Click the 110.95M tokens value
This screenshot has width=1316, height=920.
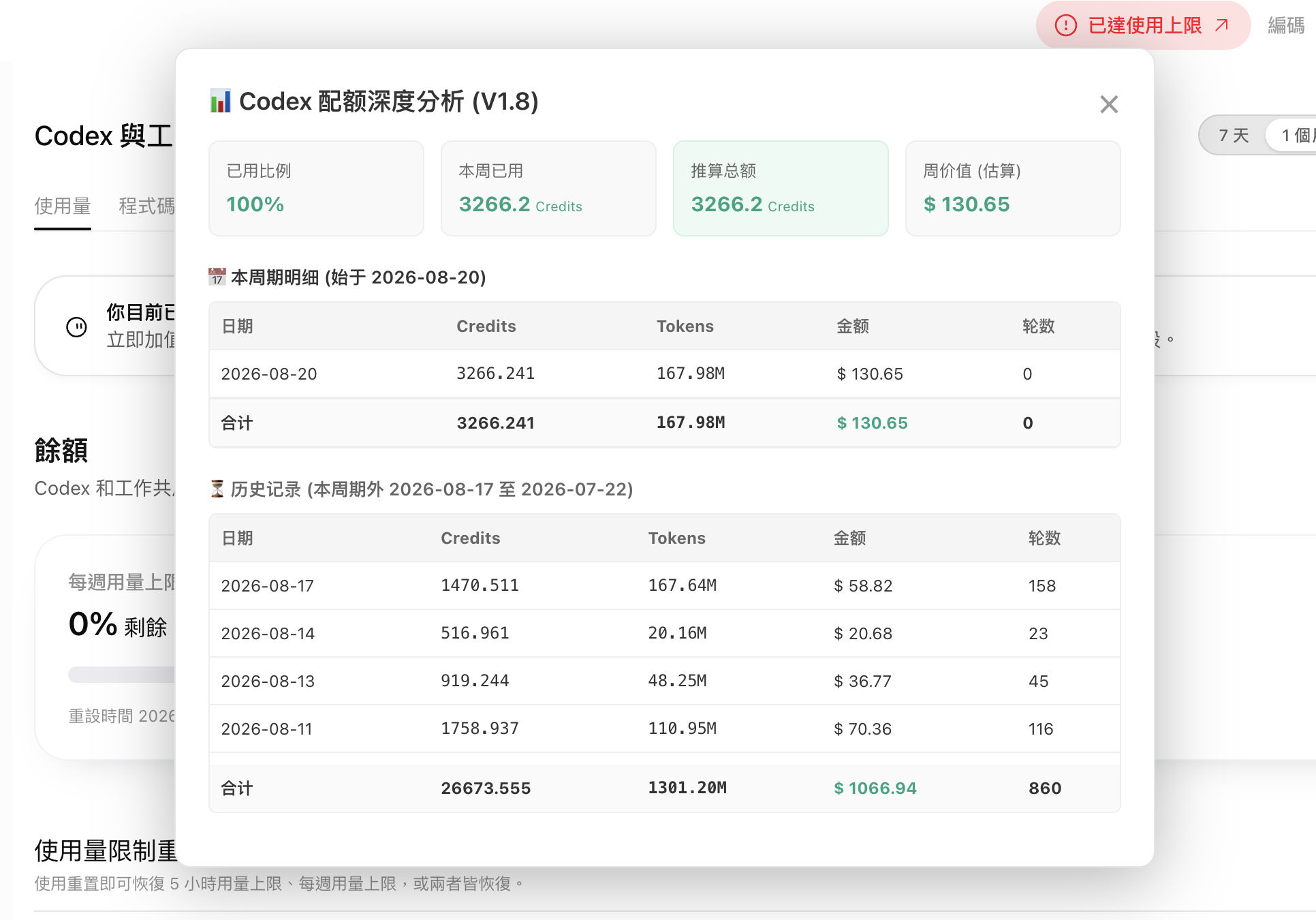683,729
